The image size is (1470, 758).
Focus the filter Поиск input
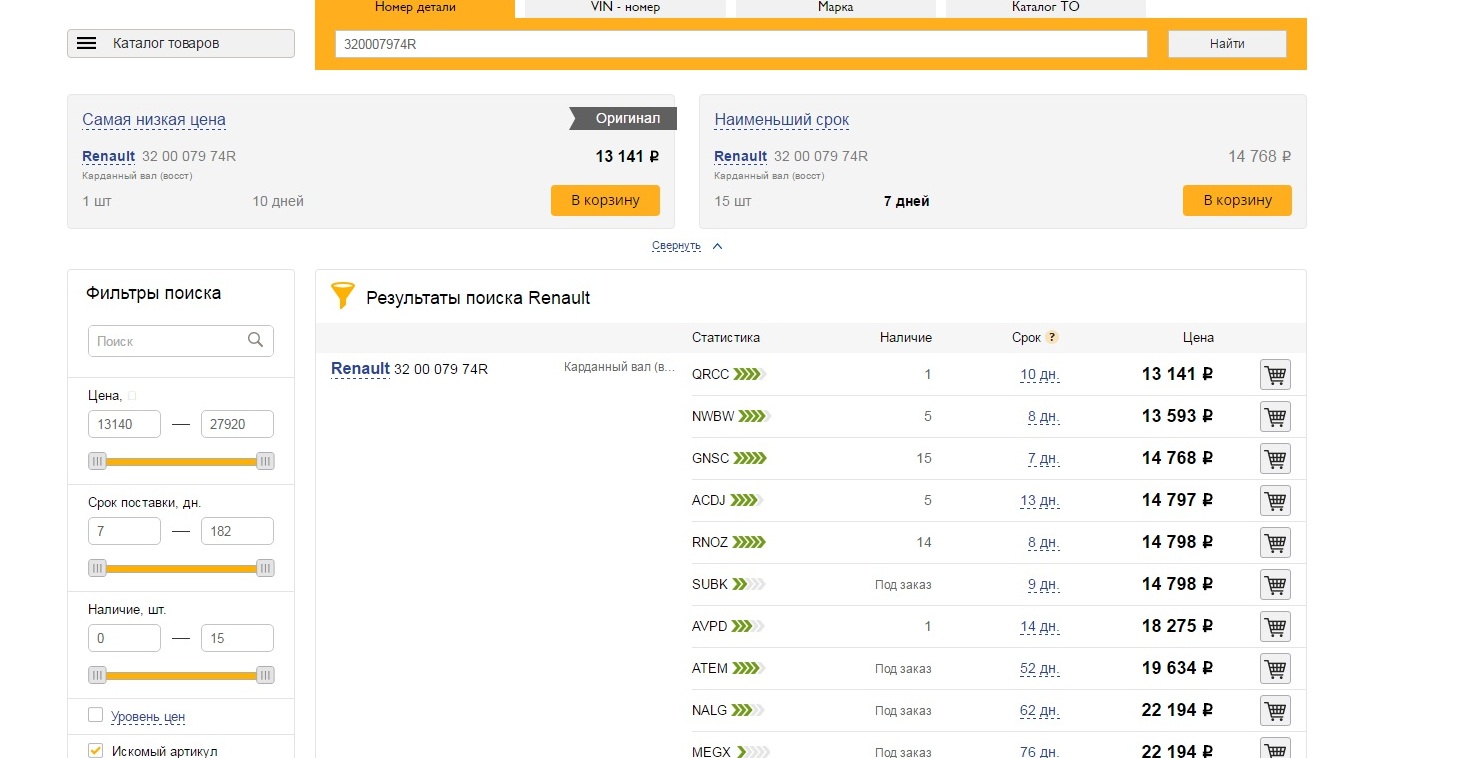pyautogui.click(x=181, y=341)
